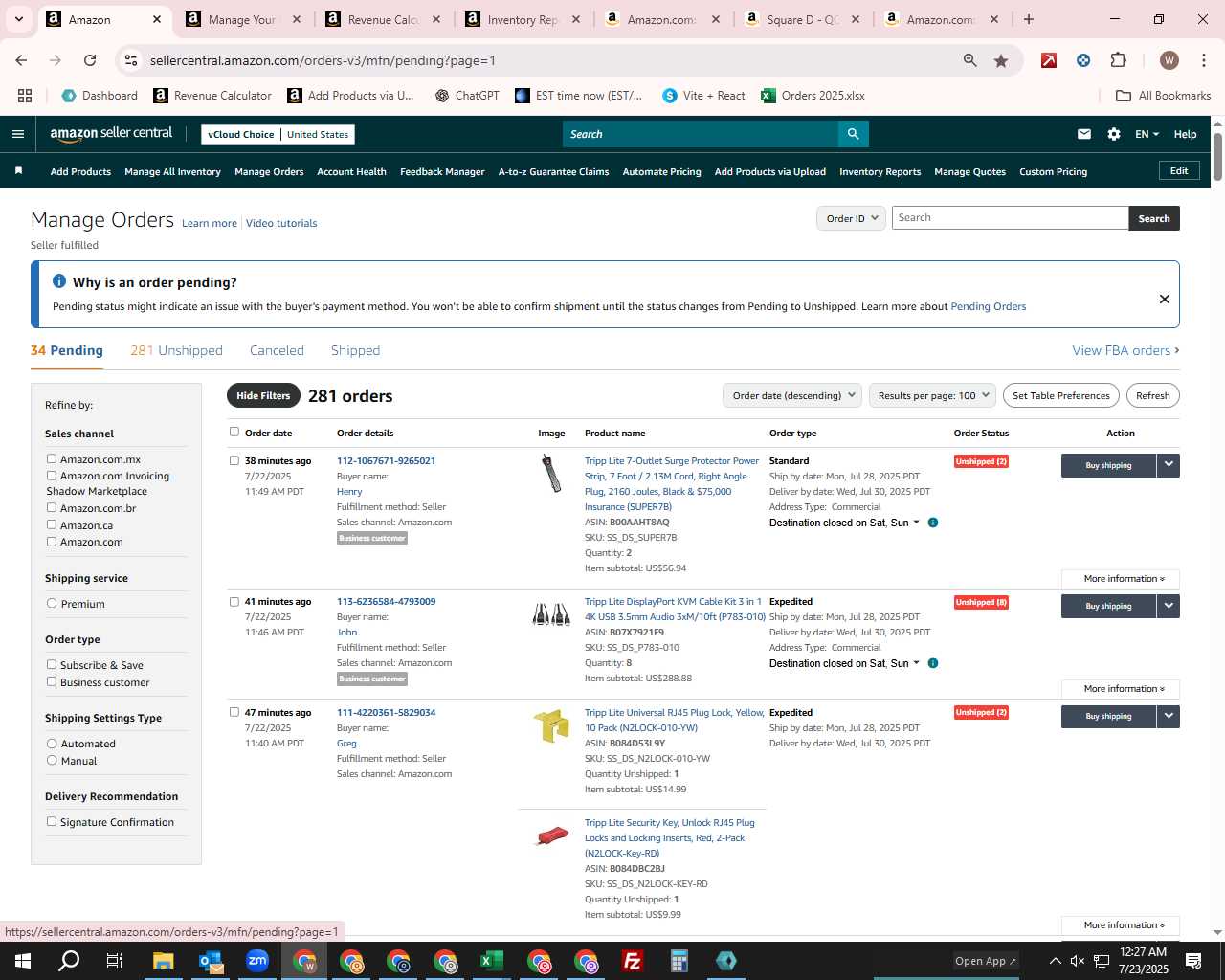The image size is (1225, 980).
Task: Open the Chrome apps grid icon
Action: [x=25, y=96]
